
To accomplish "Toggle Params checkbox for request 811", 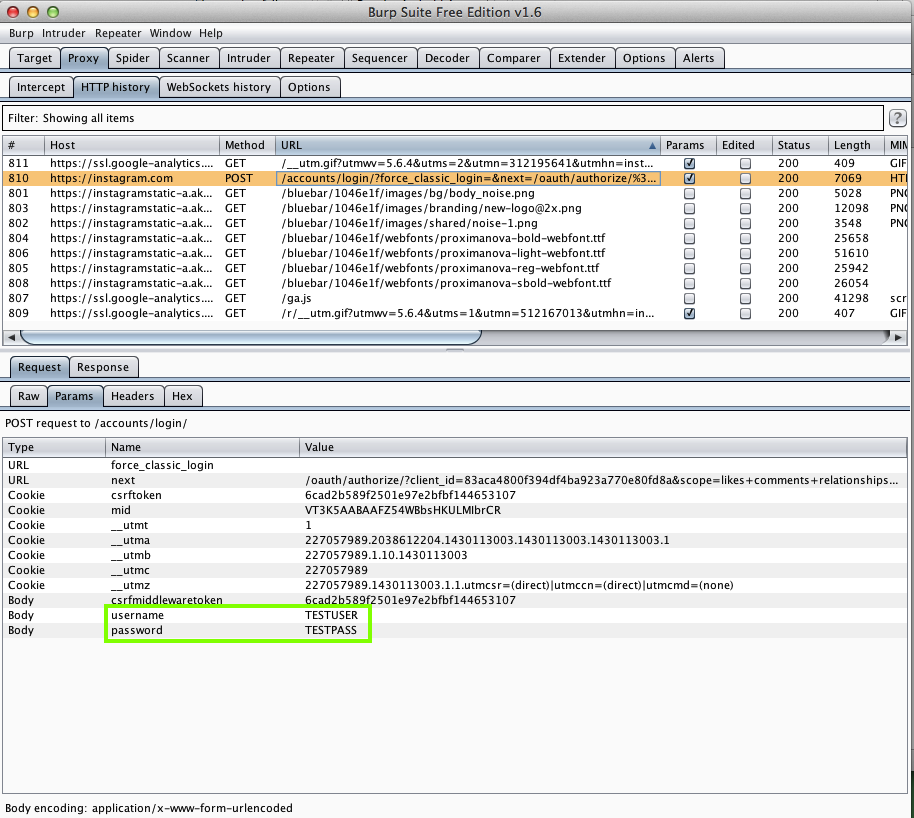I will 689,163.
